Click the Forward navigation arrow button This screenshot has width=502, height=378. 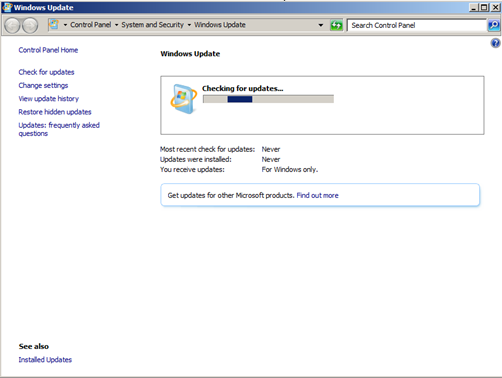pyautogui.click(x=30, y=26)
